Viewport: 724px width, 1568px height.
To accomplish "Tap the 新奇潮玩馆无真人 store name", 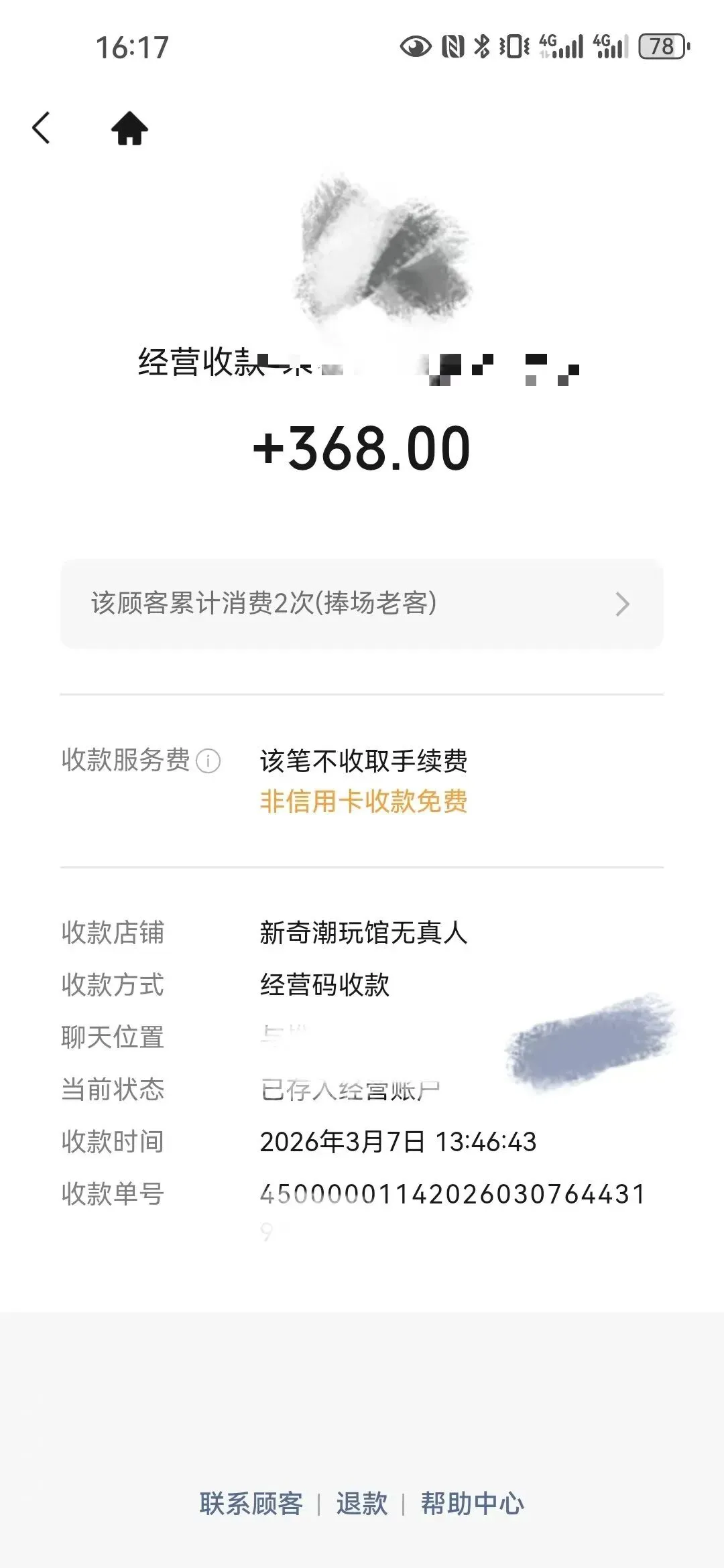I will (363, 933).
